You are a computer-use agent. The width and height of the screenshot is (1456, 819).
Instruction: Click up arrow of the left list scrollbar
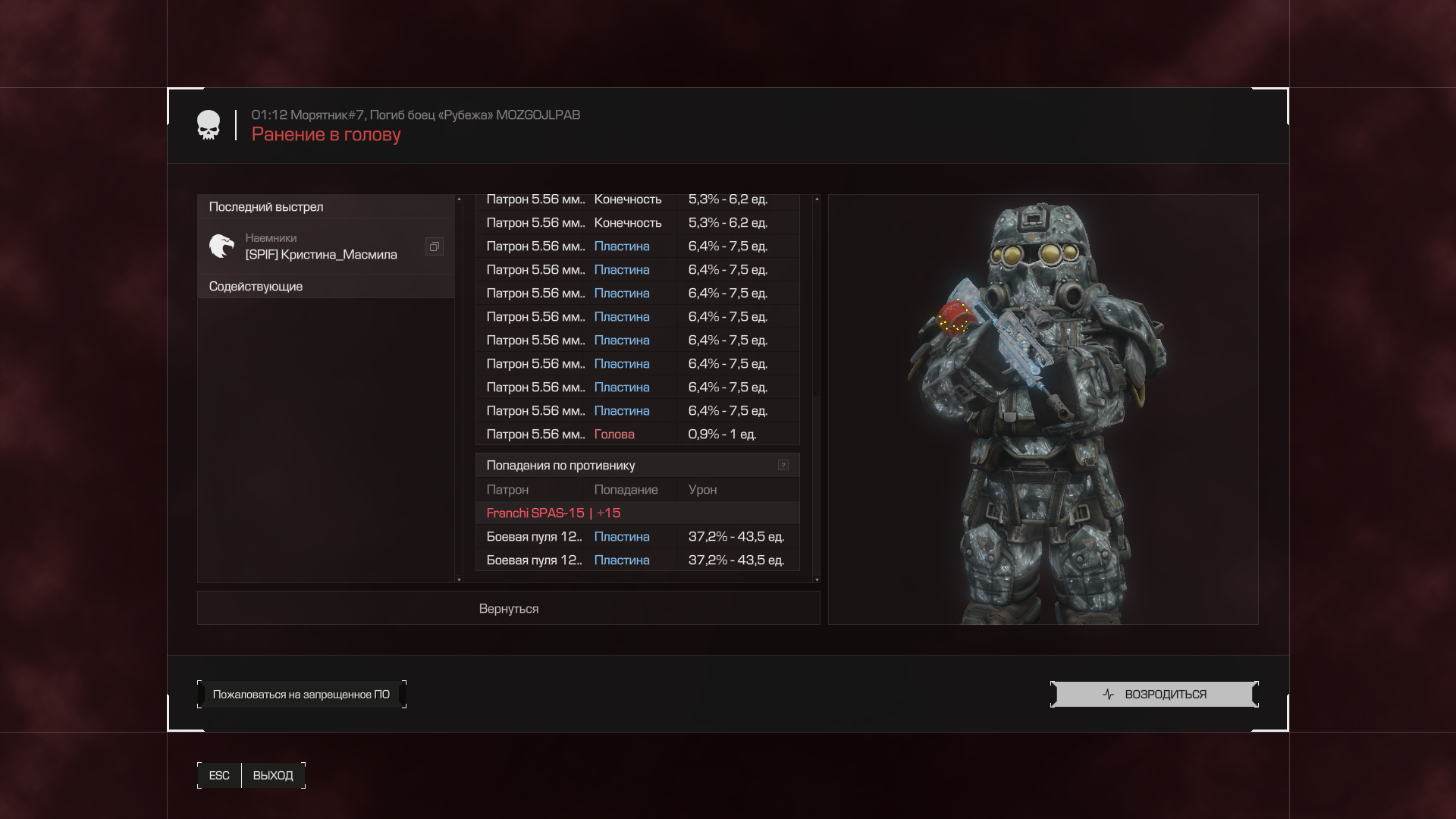(x=459, y=199)
